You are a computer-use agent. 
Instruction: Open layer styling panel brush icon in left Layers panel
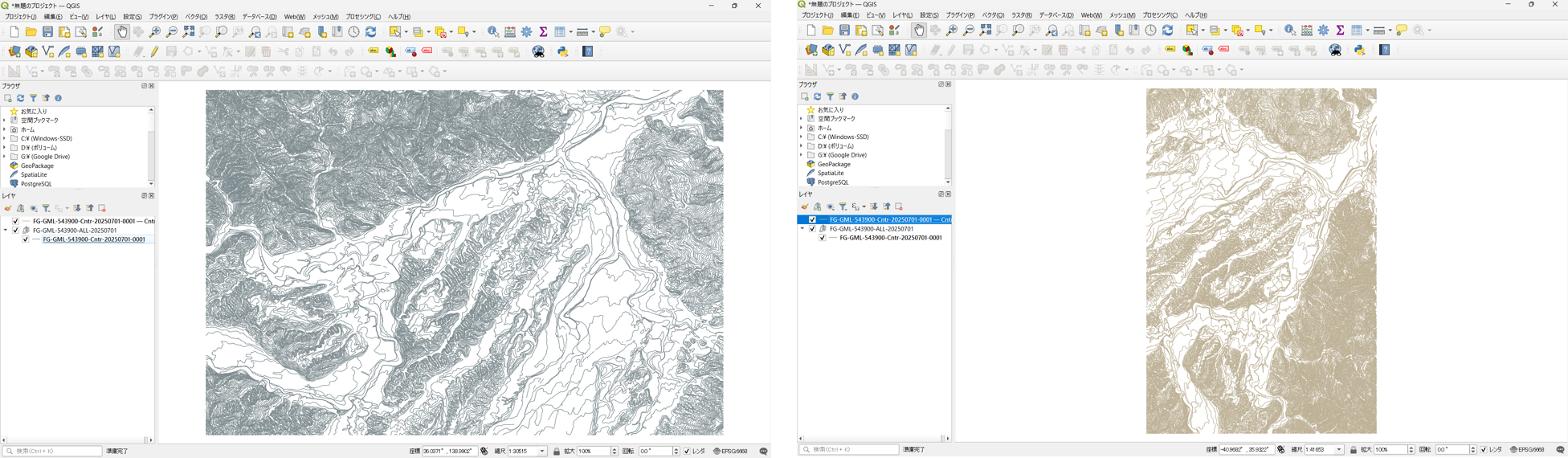(x=8, y=208)
